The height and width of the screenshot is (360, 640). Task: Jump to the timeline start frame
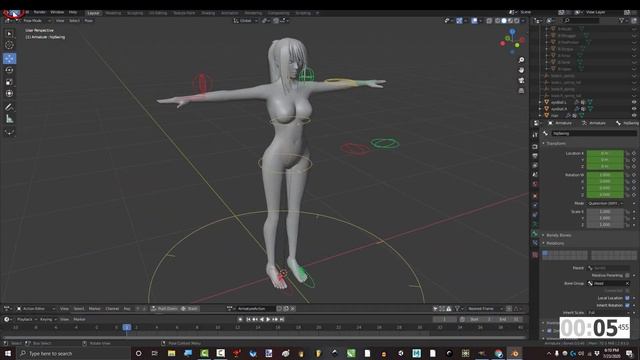248,319
